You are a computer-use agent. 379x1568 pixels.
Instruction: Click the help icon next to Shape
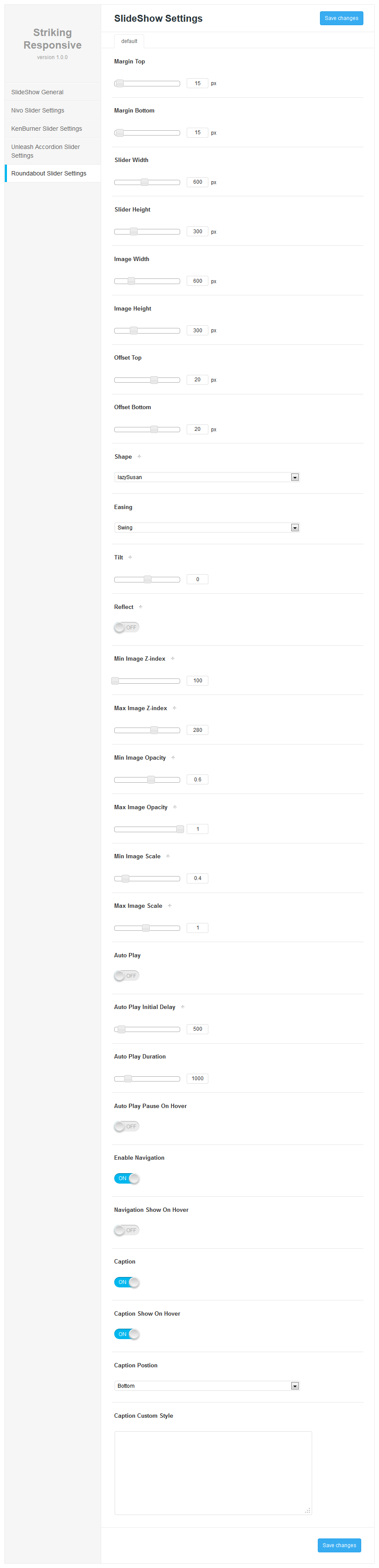click(139, 457)
